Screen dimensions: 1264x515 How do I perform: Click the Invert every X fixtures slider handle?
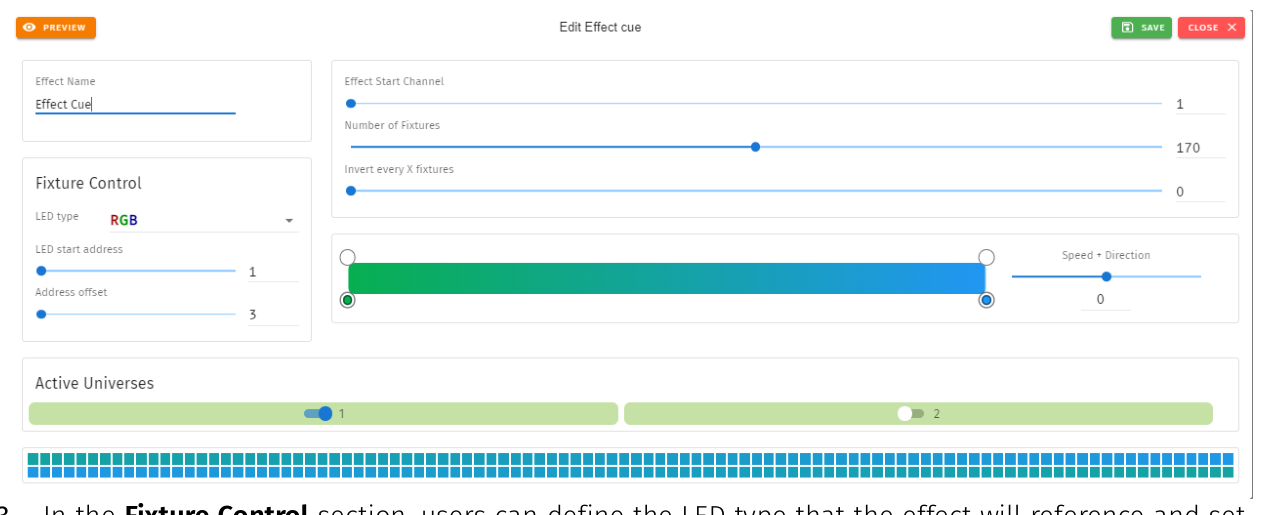351,191
